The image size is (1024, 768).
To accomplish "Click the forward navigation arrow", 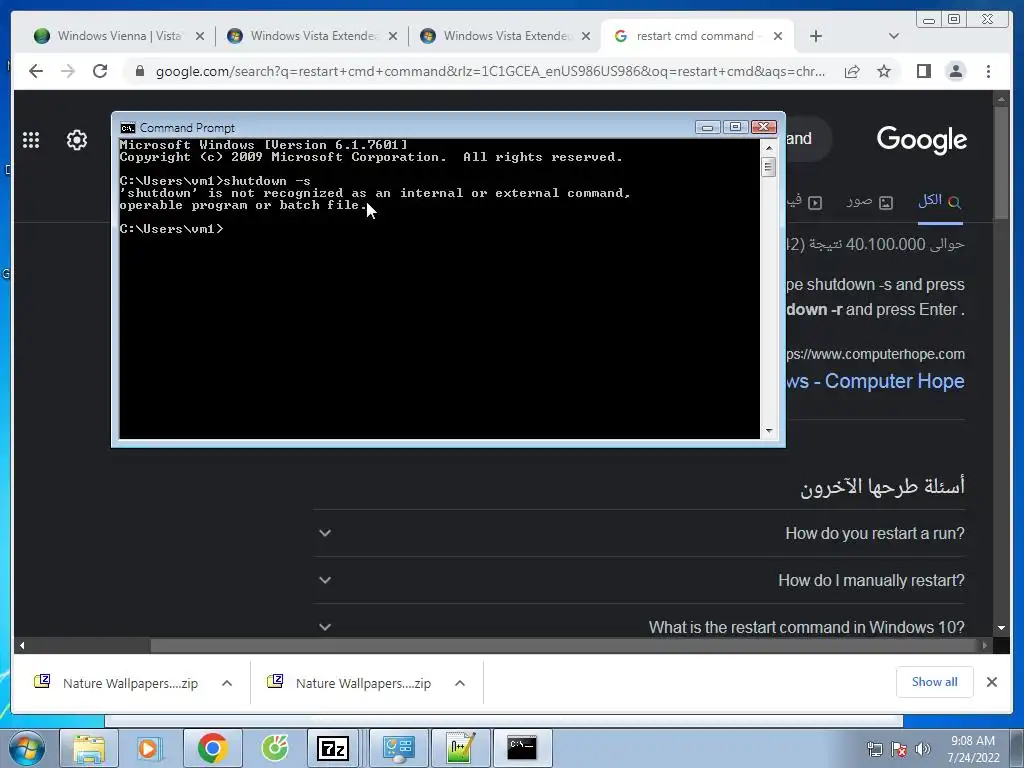I will coord(68,71).
